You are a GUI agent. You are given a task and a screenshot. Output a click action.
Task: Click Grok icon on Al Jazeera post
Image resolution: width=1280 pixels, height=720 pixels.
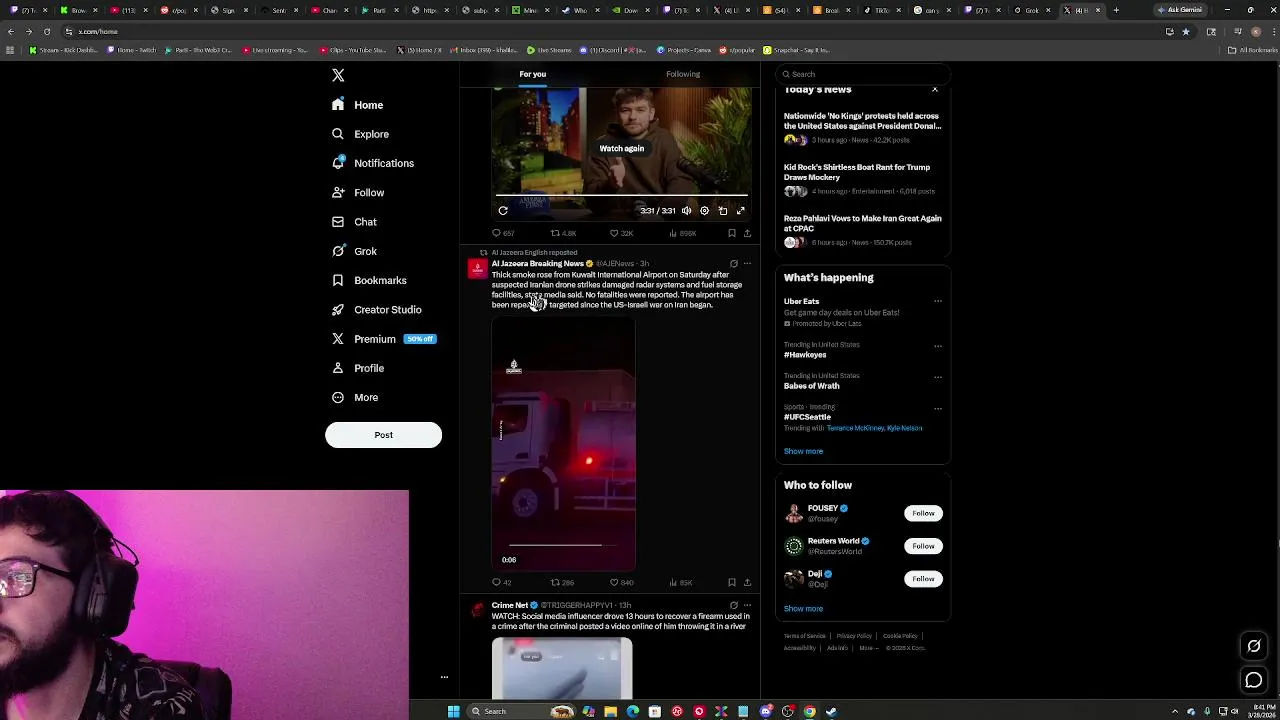click(734, 264)
